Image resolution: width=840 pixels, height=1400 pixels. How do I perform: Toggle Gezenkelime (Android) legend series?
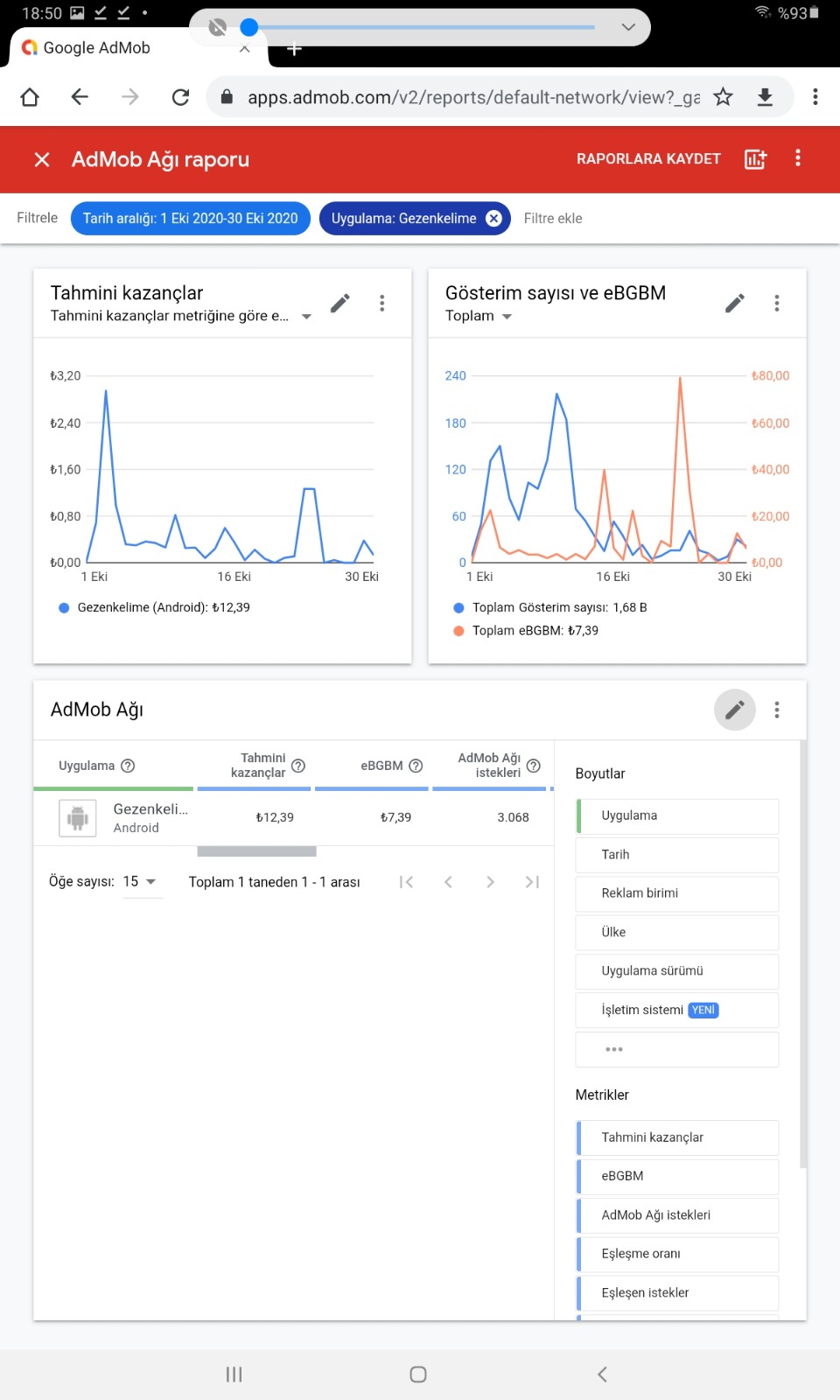coord(154,608)
